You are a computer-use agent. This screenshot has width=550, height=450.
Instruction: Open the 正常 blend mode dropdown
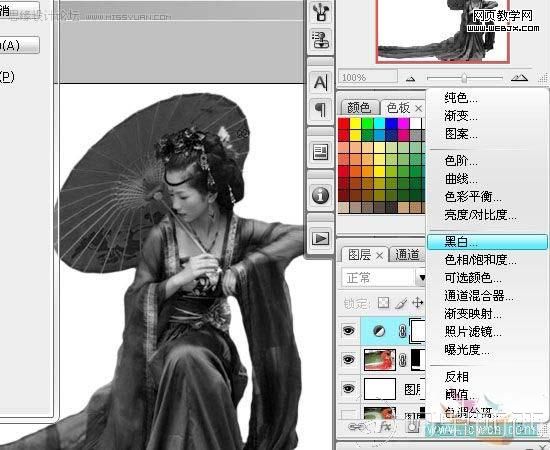coord(384,278)
